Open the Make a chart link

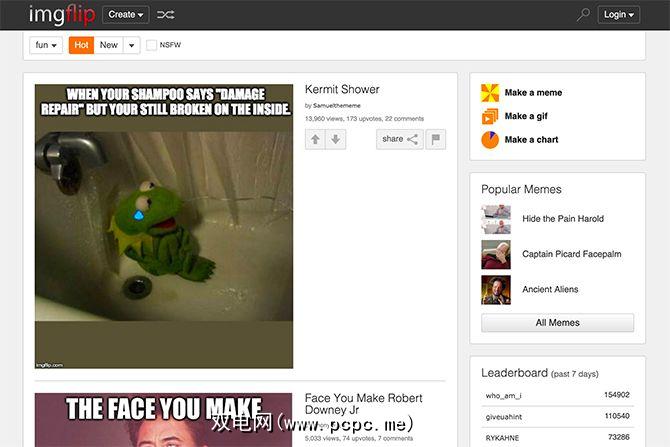click(x=531, y=140)
